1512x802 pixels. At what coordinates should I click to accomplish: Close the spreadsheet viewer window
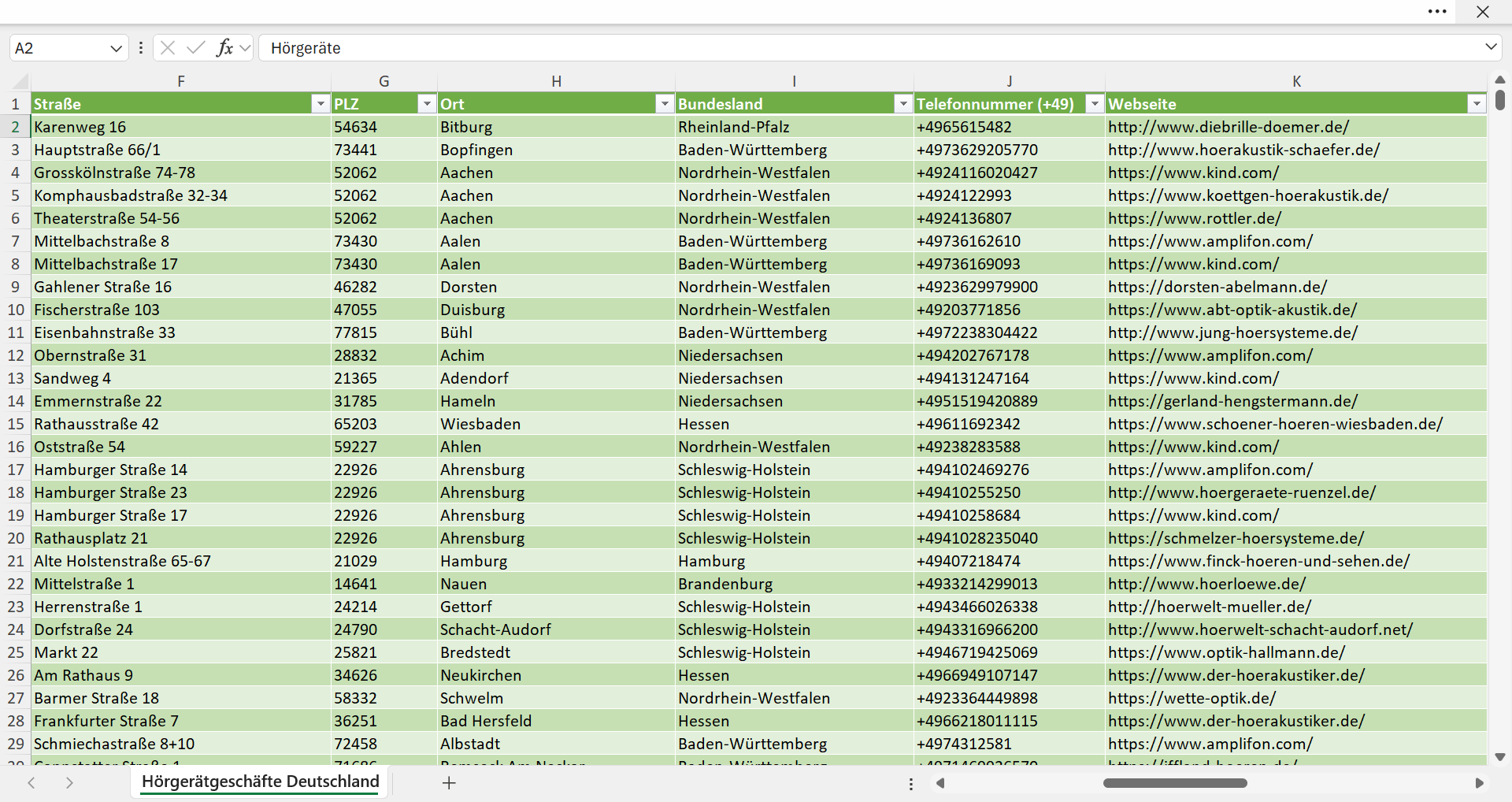coord(1483,12)
